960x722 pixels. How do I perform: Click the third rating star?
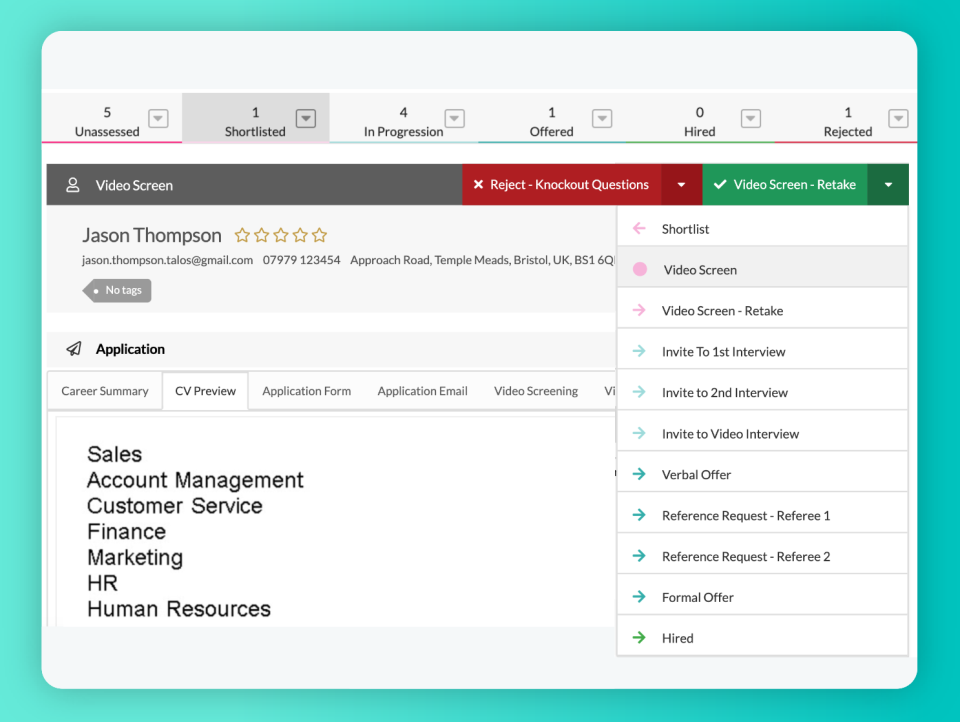[281, 235]
